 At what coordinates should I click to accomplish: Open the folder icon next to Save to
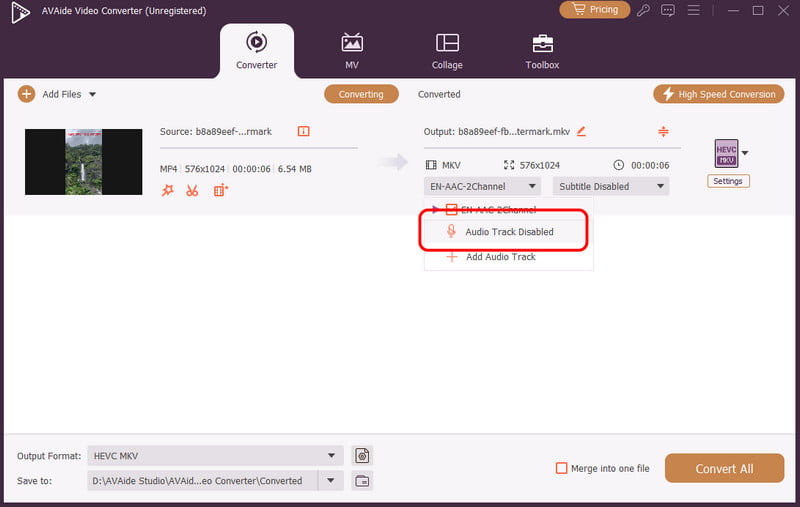[363, 481]
